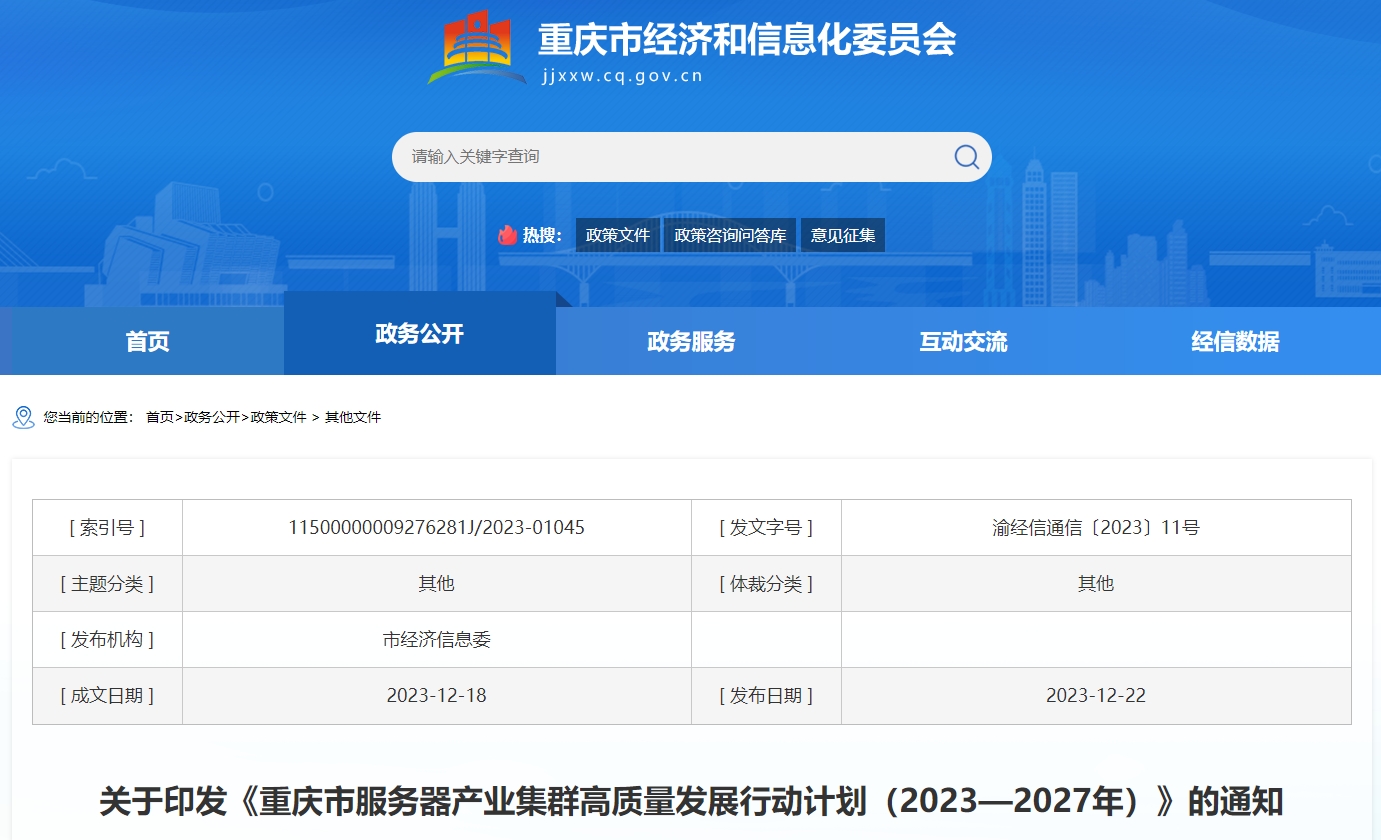1381x840 pixels.
Task: Click the 其他 value beside 主题分类
Action: click(x=437, y=584)
